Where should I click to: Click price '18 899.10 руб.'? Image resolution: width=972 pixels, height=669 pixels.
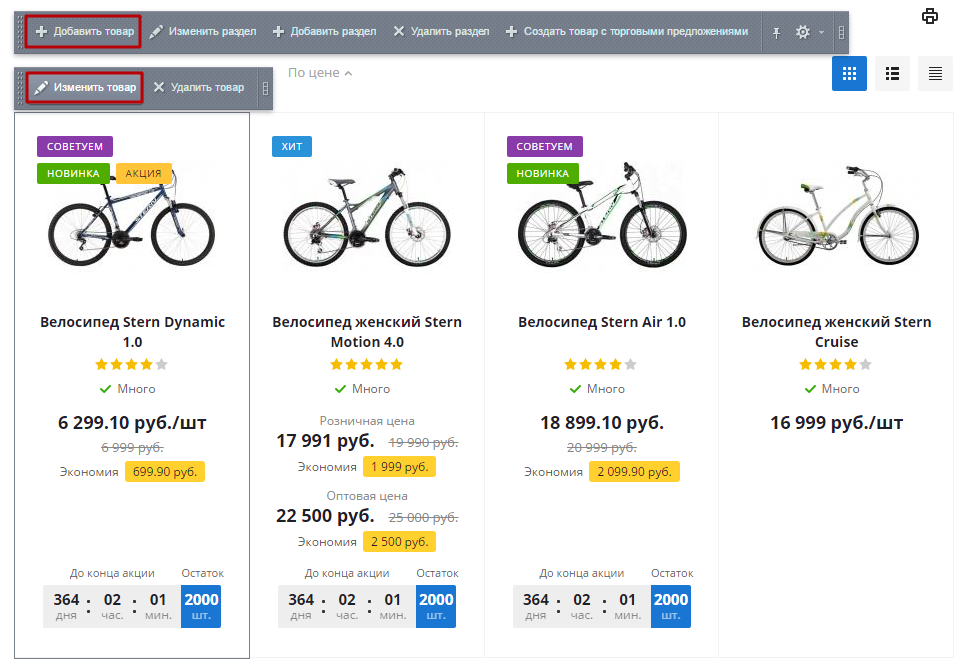click(x=602, y=423)
